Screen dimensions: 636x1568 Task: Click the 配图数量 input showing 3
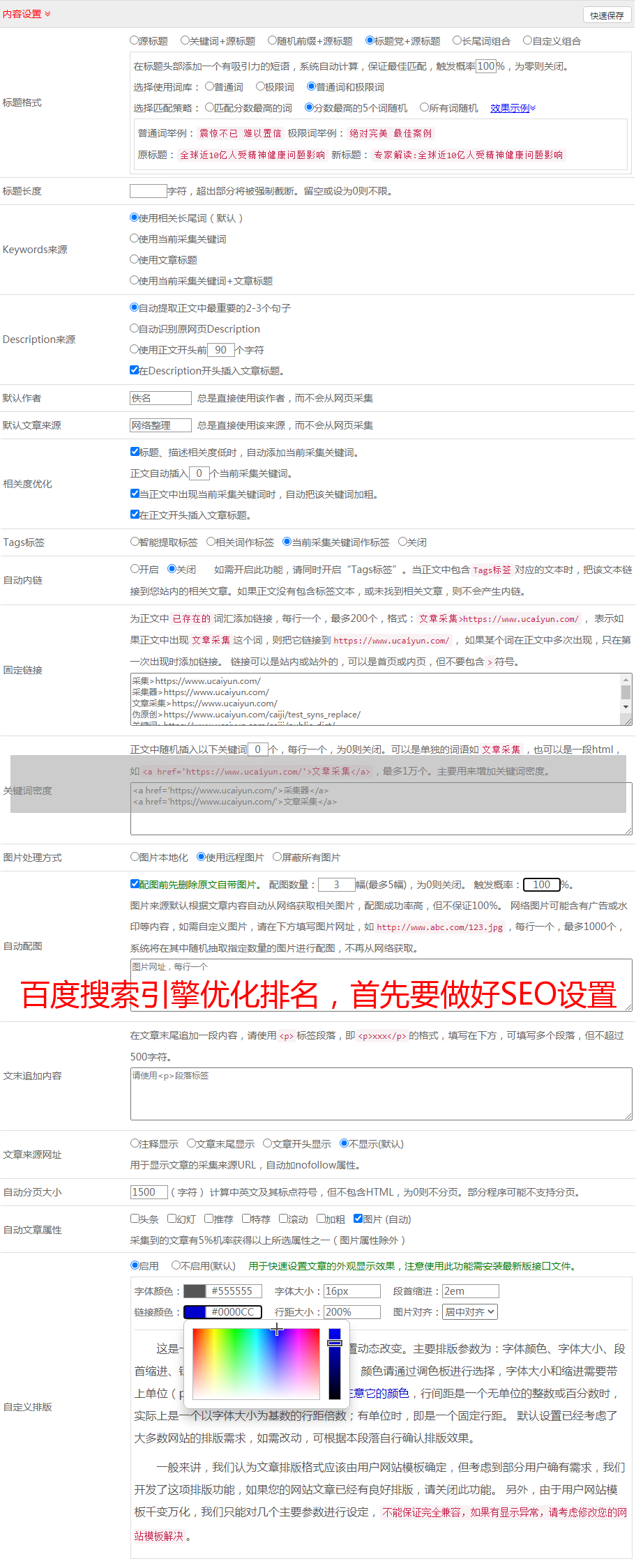coord(337,885)
